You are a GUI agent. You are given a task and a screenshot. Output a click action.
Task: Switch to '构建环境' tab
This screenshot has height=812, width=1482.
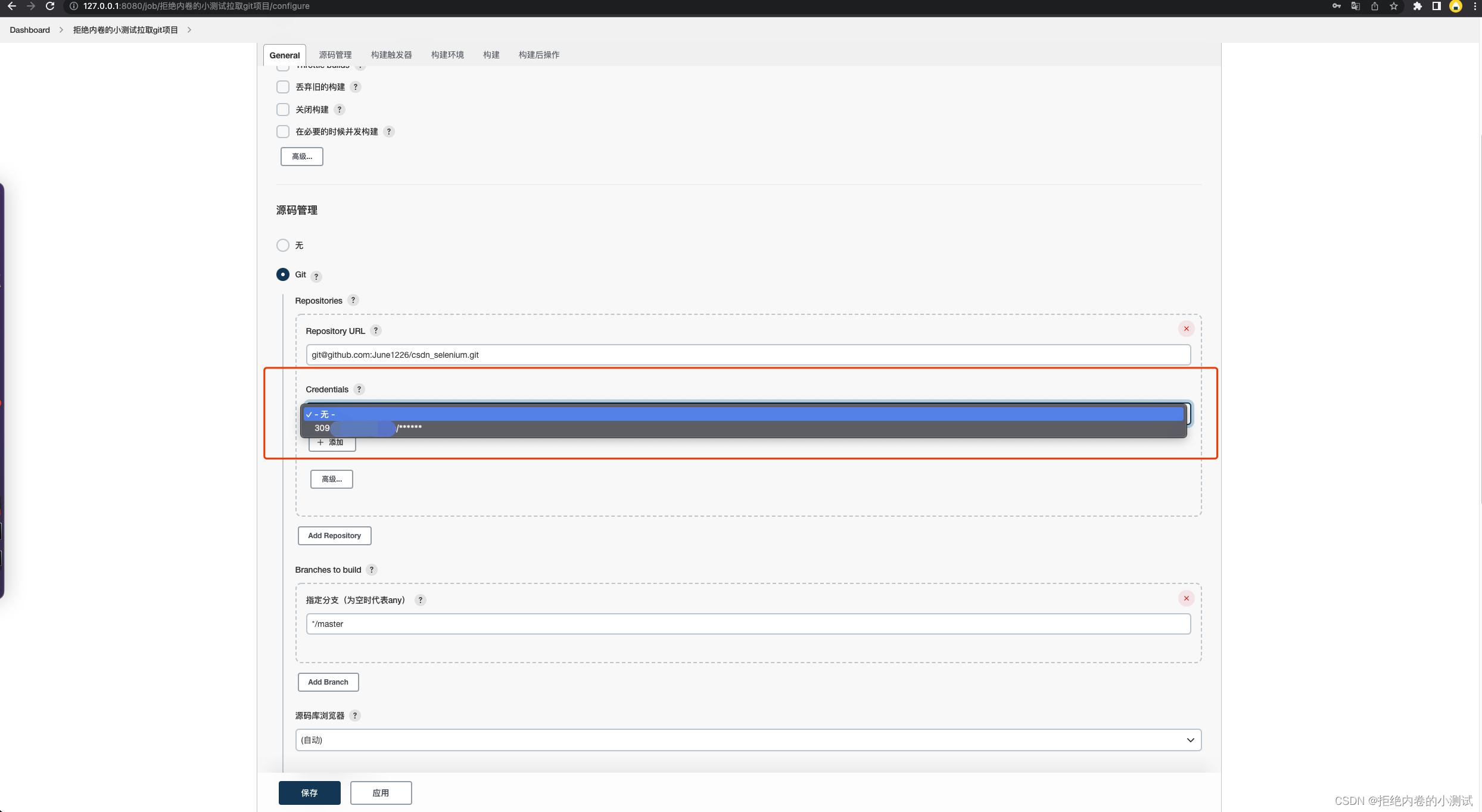(x=446, y=54)
